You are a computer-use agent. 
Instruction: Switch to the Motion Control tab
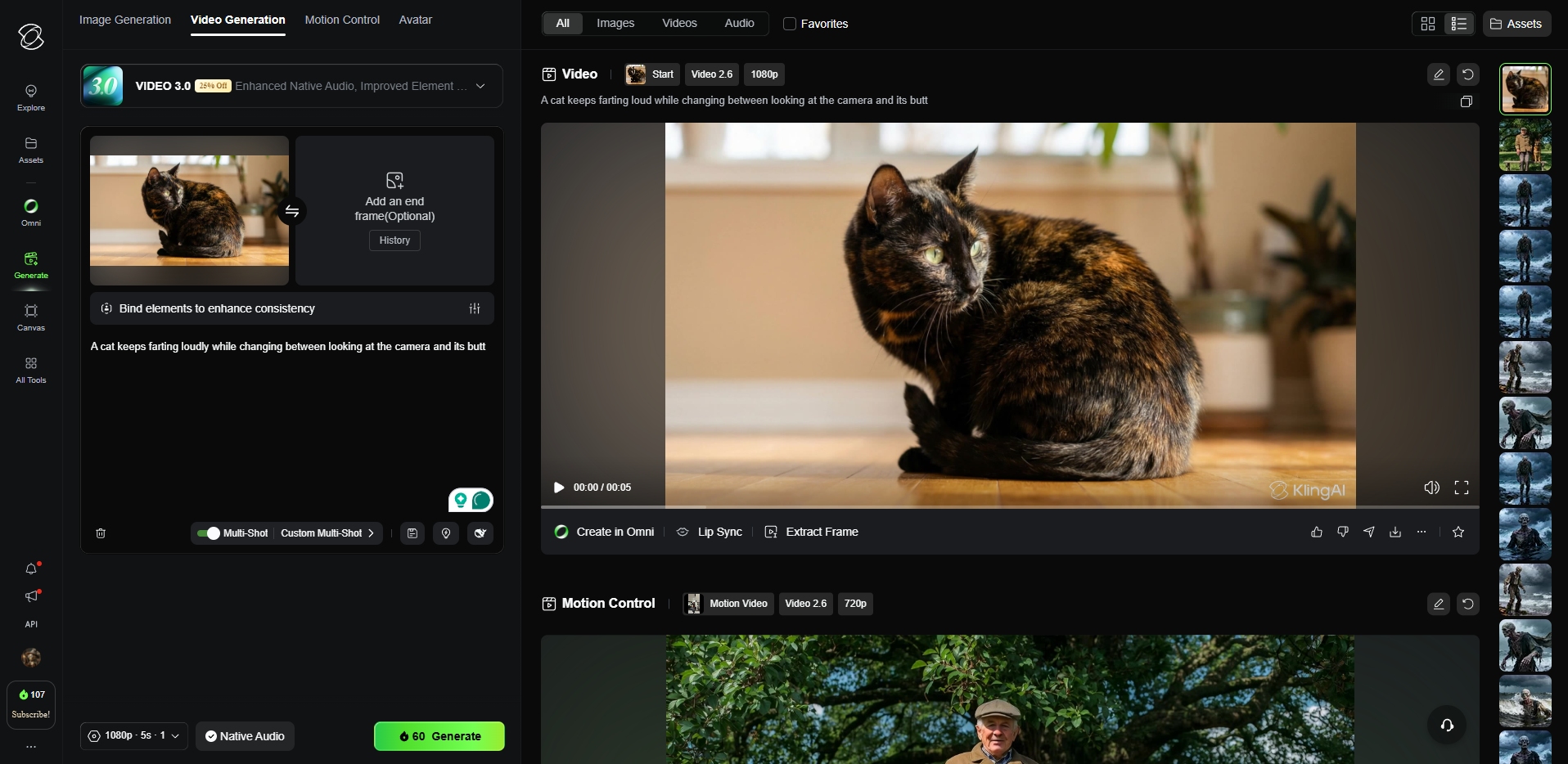coord(342,20)
